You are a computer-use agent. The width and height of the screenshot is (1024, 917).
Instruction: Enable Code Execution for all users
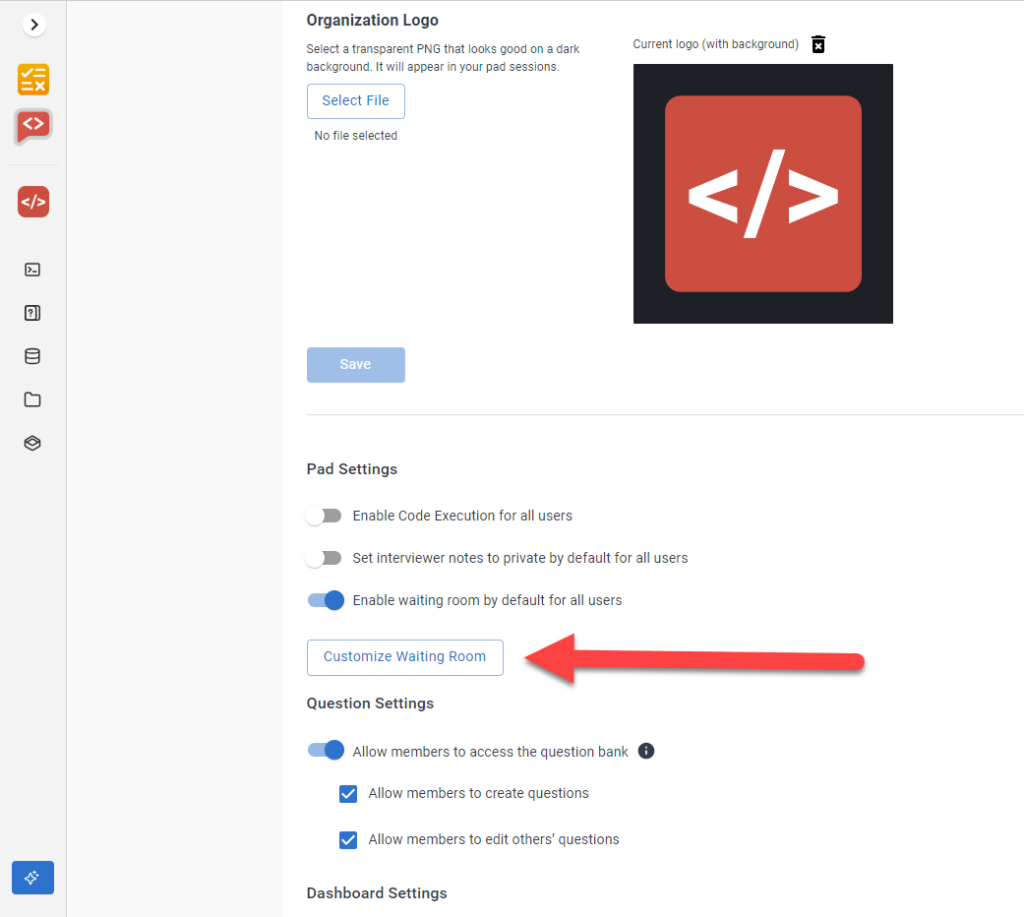(324, 515)
